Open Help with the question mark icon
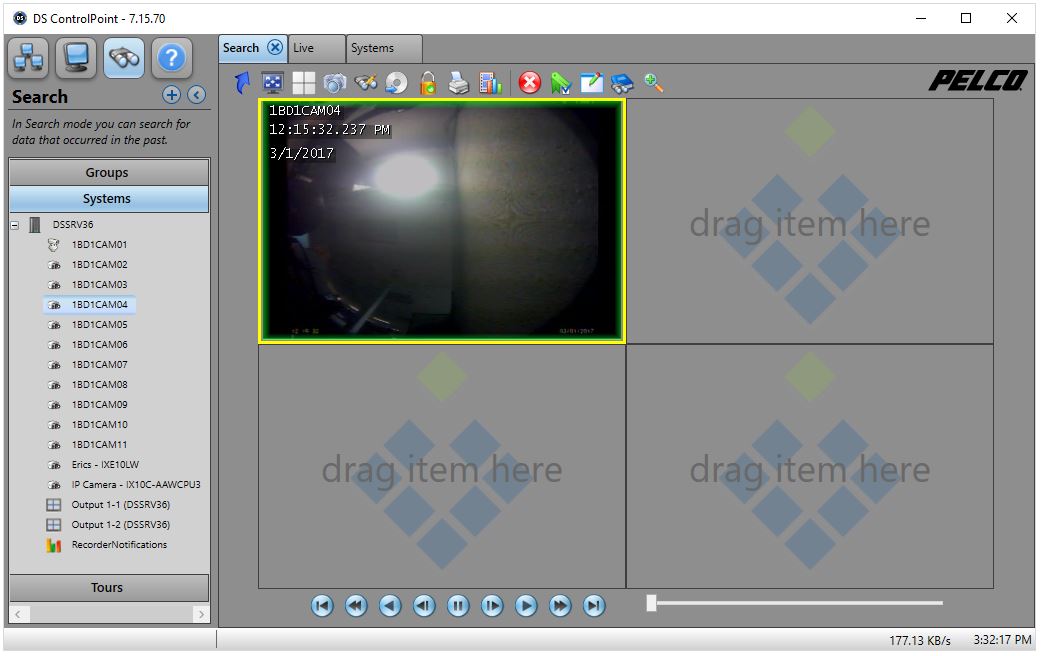This screenshot has height=656, width=1041. pos(171,57)
